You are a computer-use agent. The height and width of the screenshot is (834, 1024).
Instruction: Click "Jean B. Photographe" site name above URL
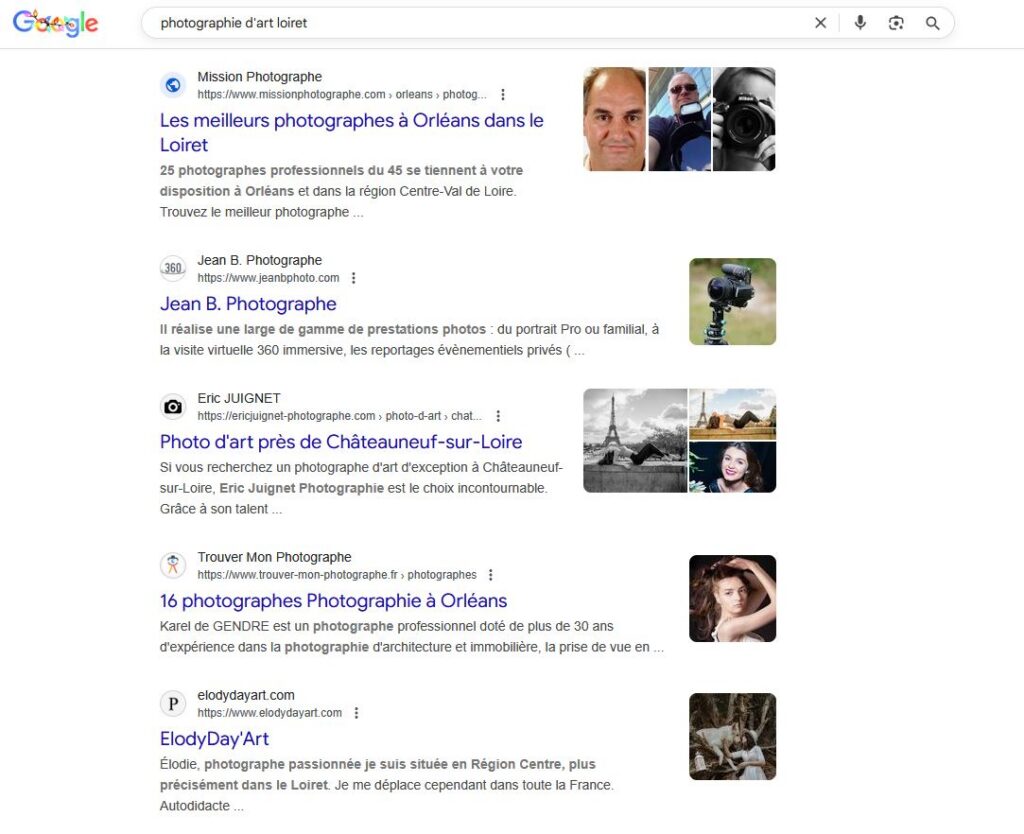tap(260, 260)
